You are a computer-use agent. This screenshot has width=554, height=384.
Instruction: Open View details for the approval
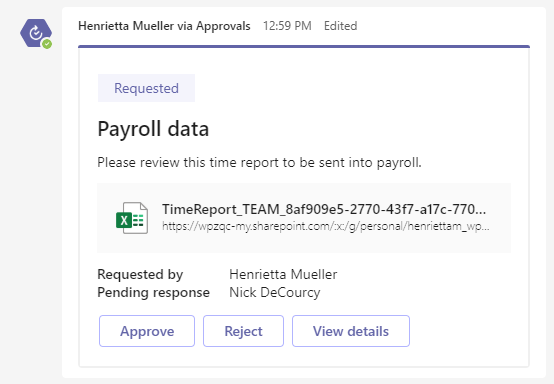[351, 331]
